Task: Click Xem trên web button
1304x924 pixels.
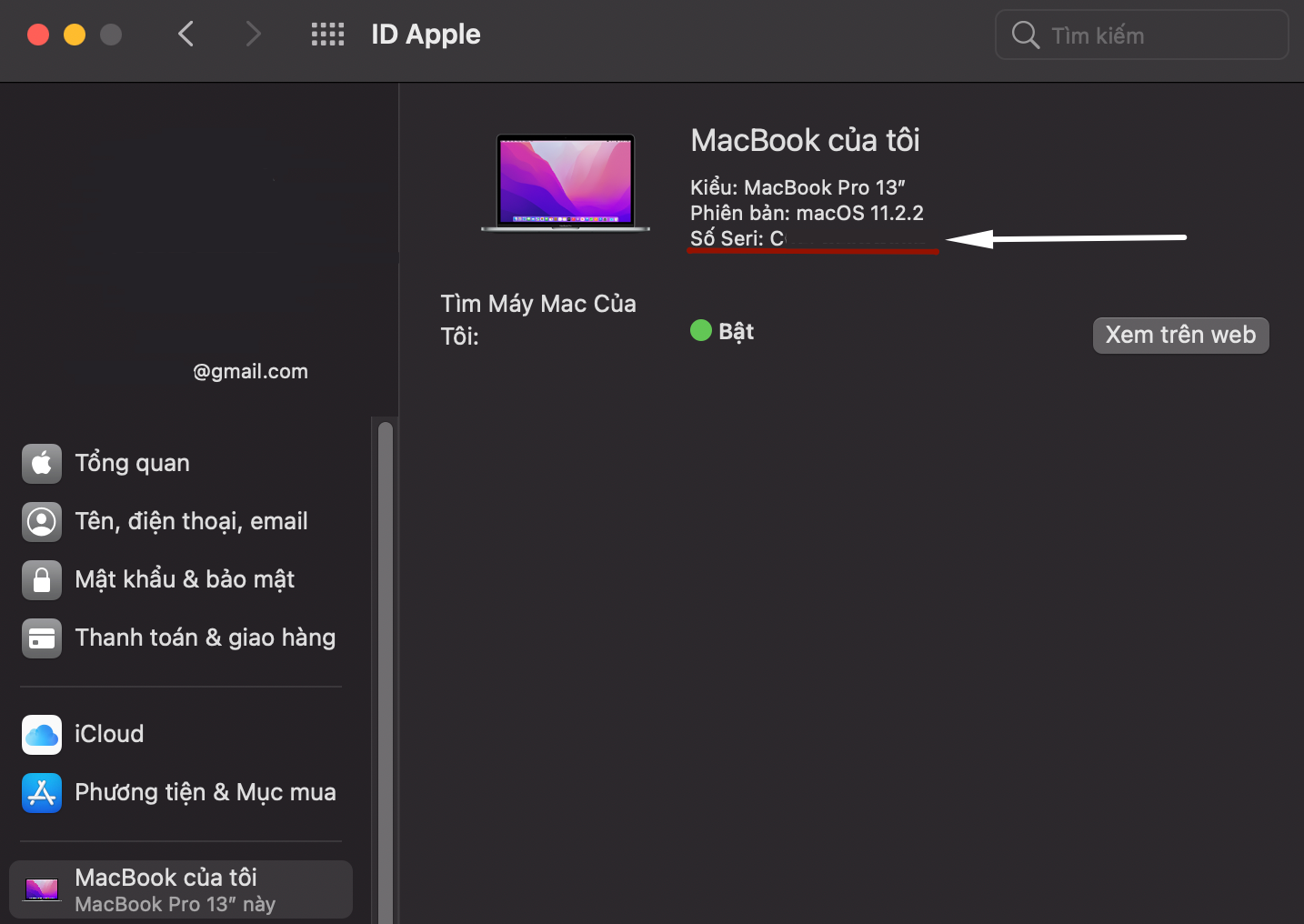Action: pos(1180,335)
